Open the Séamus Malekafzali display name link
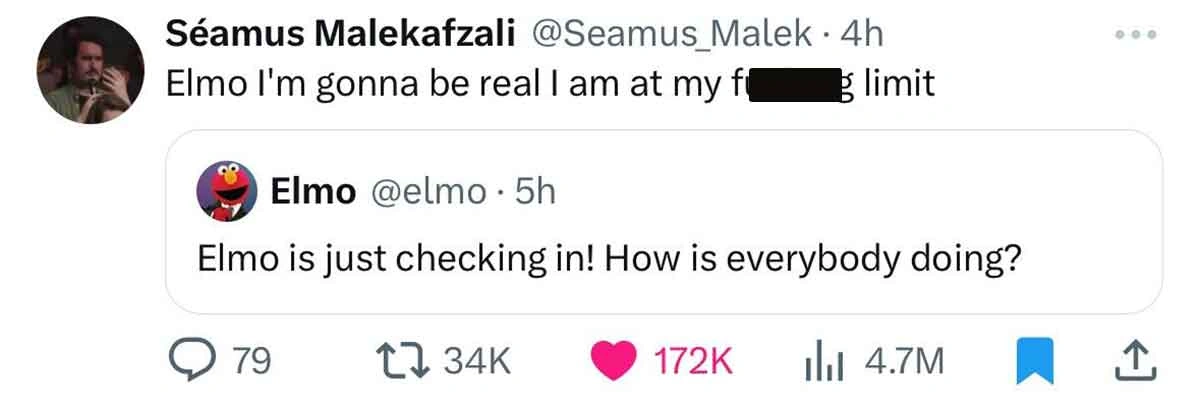The image size is (1200, 406). pos(340,35)
